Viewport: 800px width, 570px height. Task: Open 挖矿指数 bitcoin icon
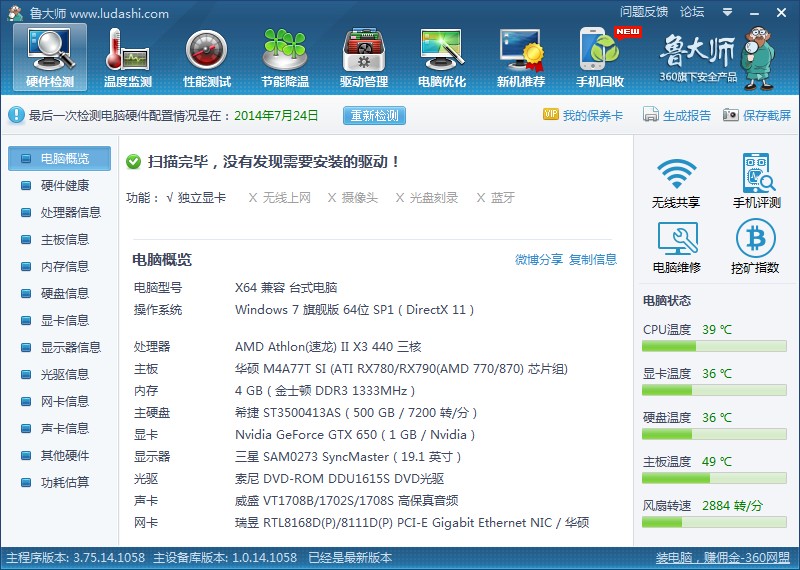click(756, 246)
